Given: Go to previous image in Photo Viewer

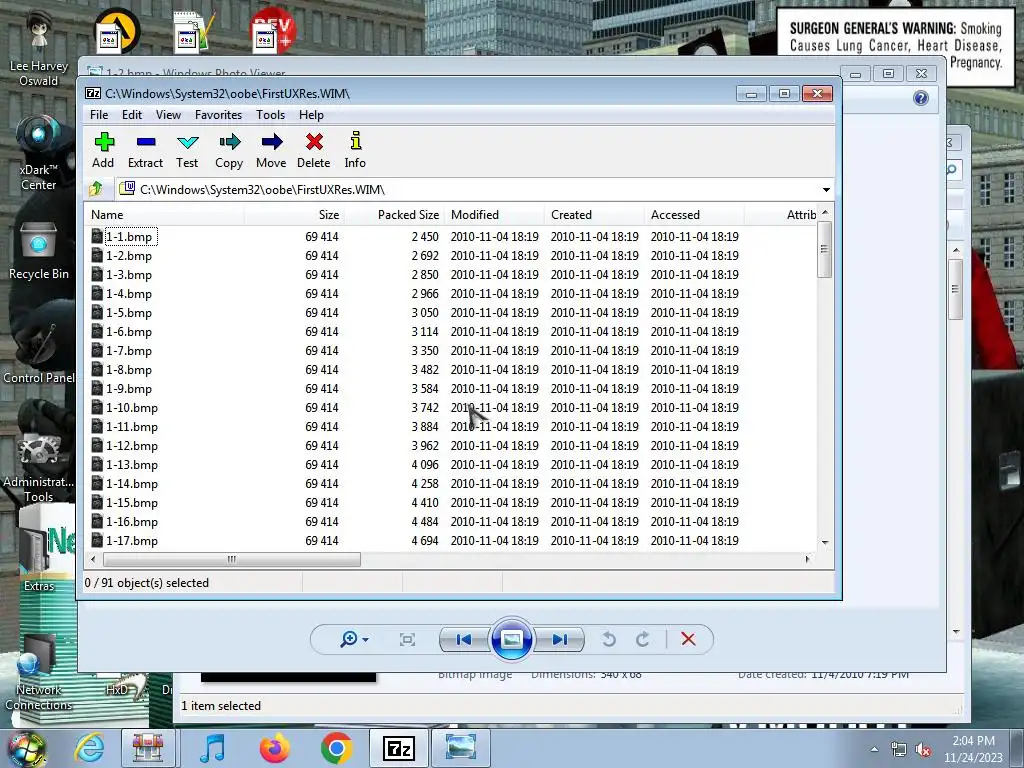Looking at the screenshot, I should click(x=464, y=639).
